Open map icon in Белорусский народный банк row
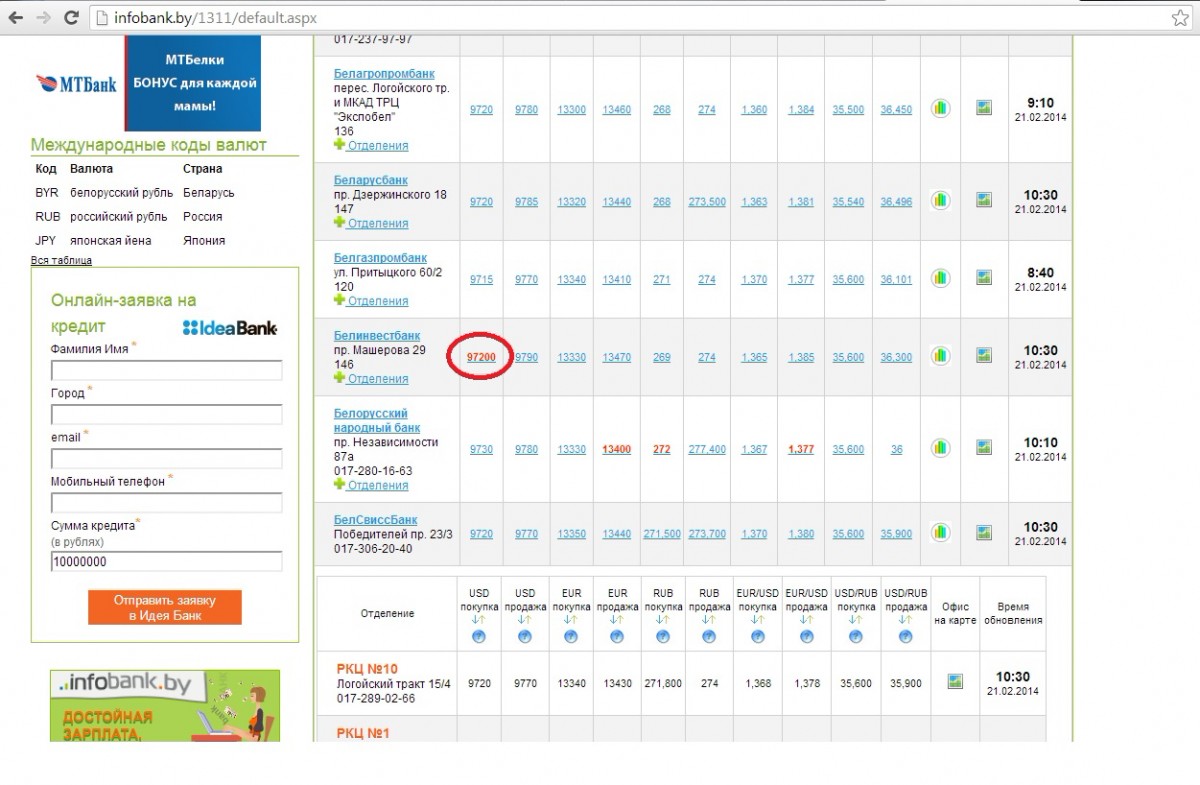 point(984,447)
